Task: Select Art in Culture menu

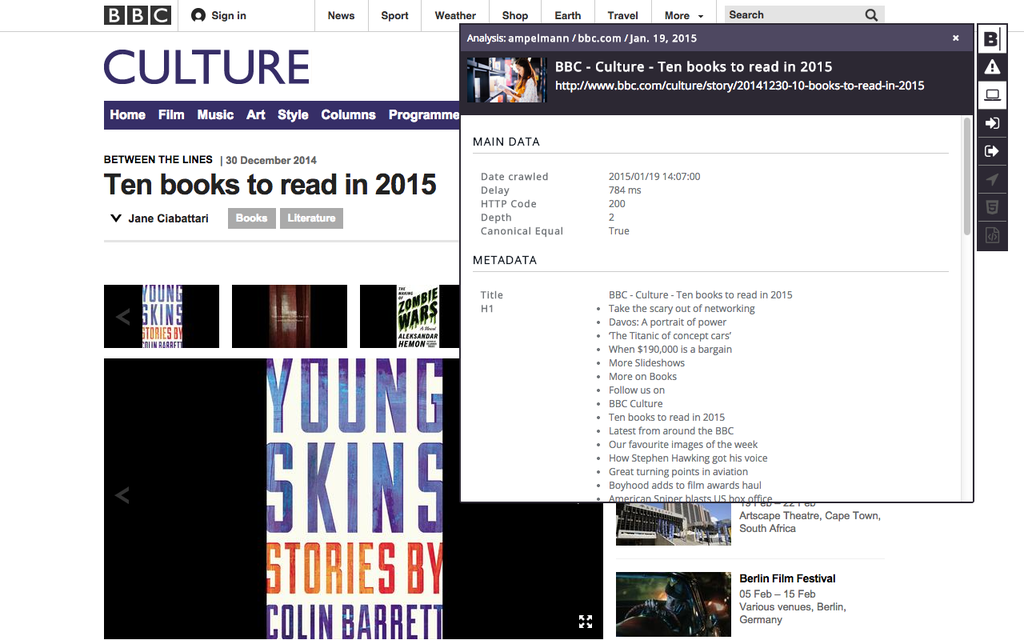Action: tap(255, 115)
